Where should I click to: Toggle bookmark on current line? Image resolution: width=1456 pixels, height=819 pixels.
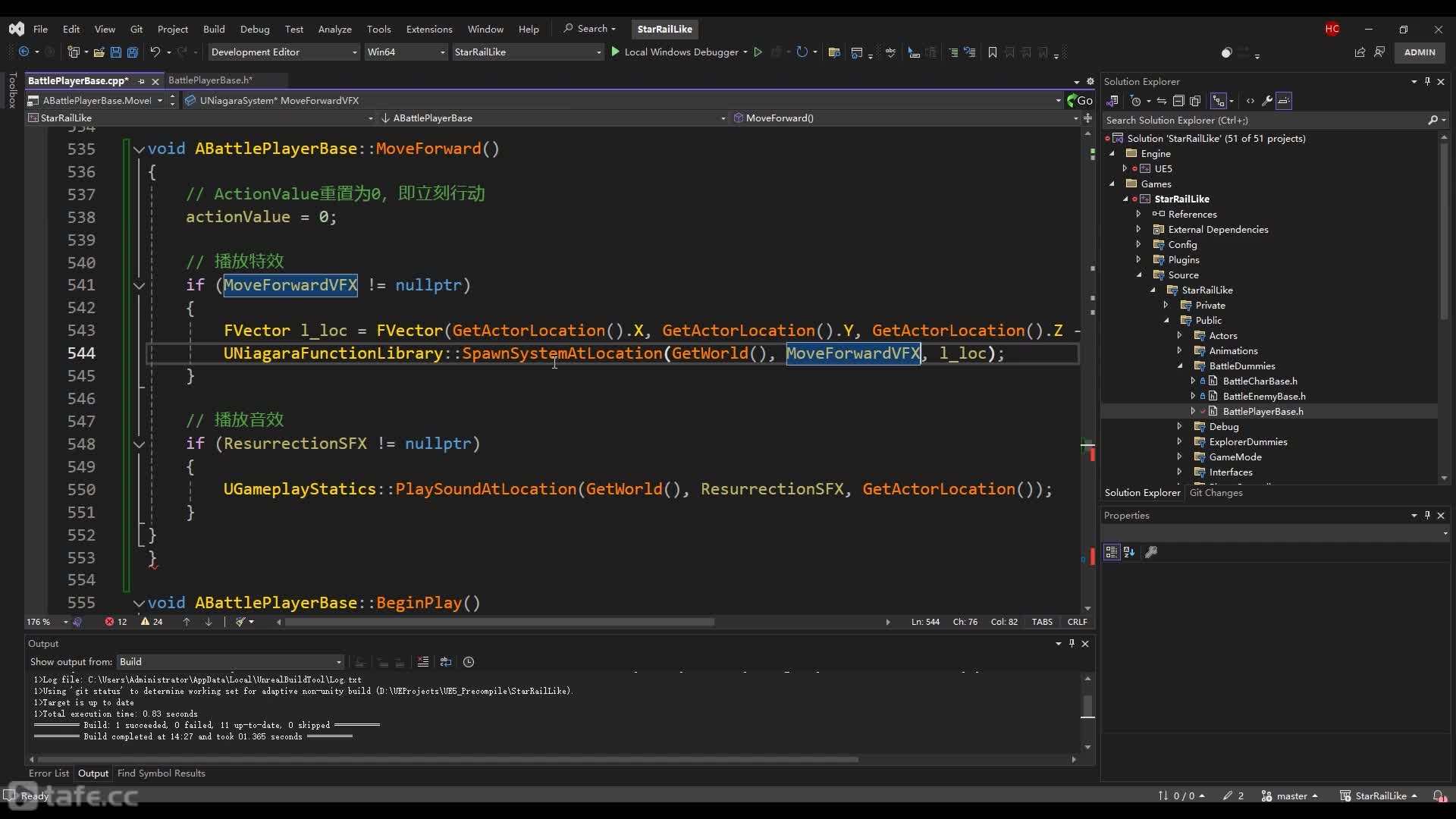coord(992,52)
